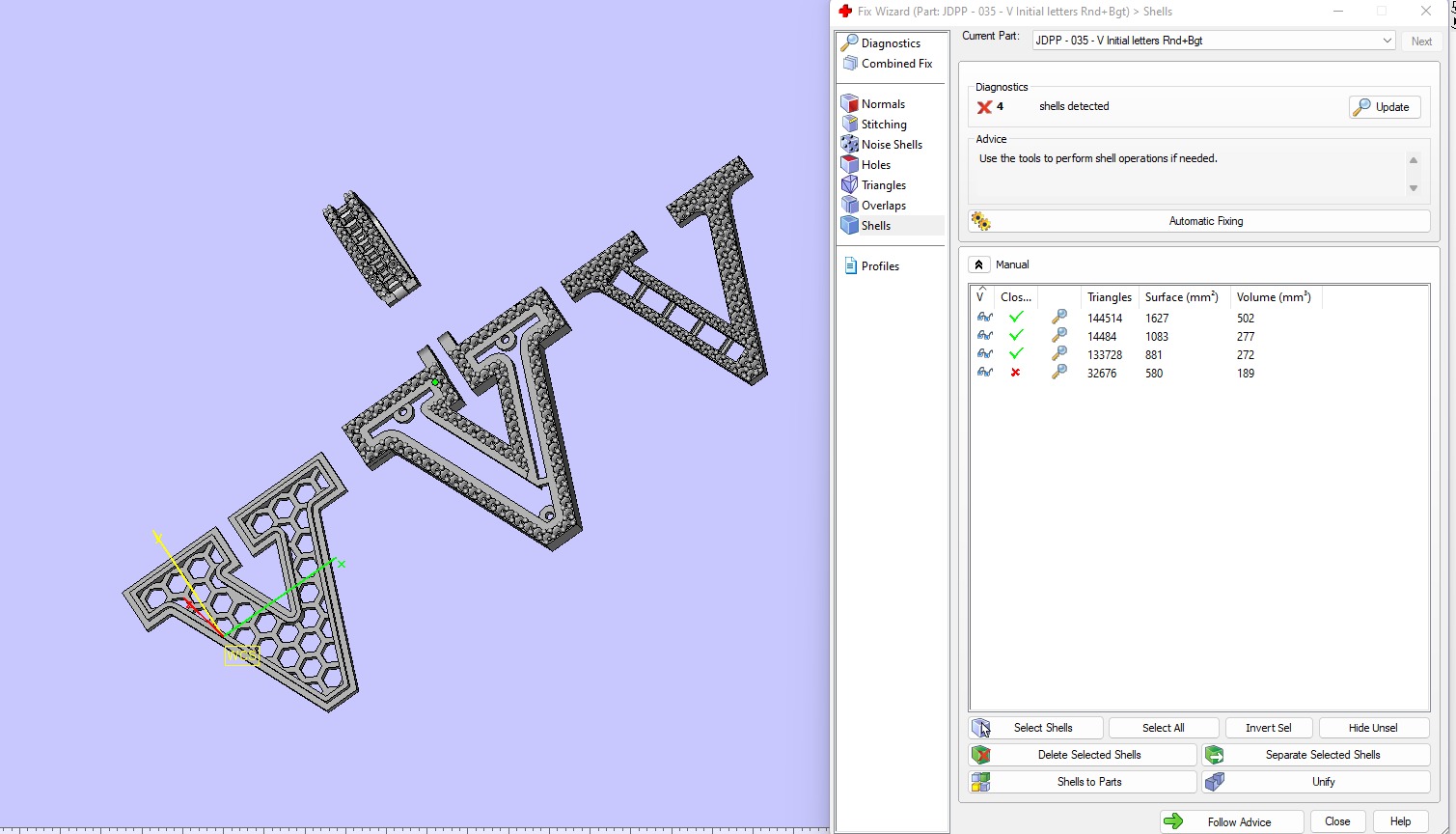The width and height of the screenshot is (1456, 834).
Task: Collapse the Manual section
Action: pyautogui.click(x=978, y=264)
